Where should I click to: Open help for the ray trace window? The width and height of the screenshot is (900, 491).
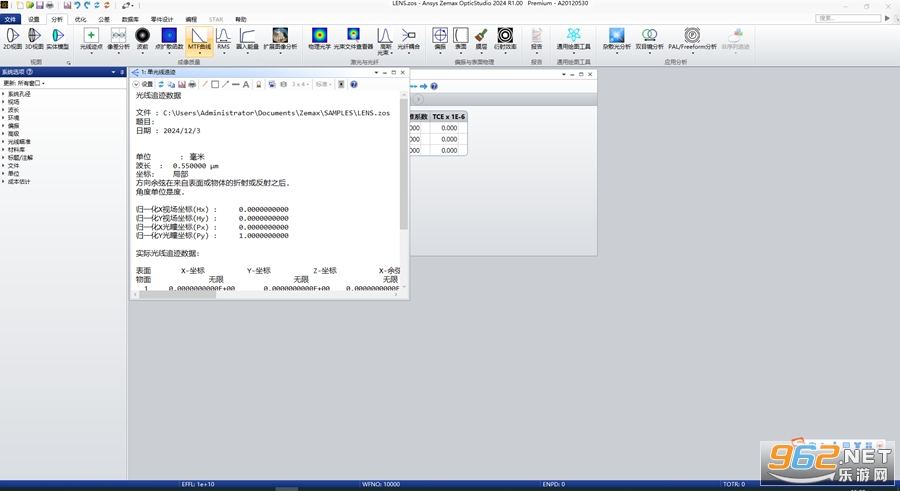coord(354,84)
